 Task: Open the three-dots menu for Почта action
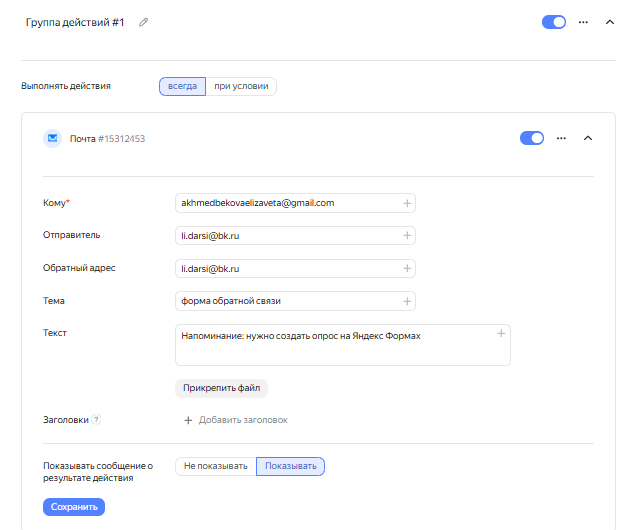click(561, 138)
